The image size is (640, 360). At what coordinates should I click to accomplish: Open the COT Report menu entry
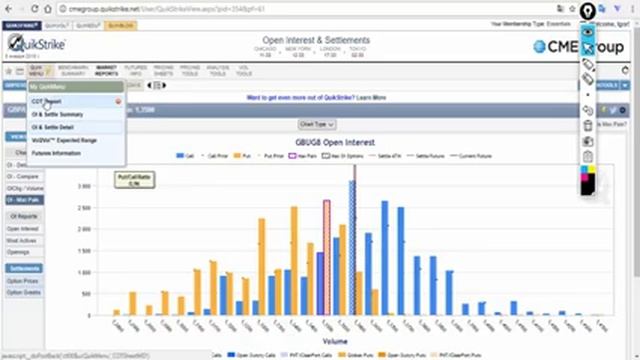coord(47,101)
